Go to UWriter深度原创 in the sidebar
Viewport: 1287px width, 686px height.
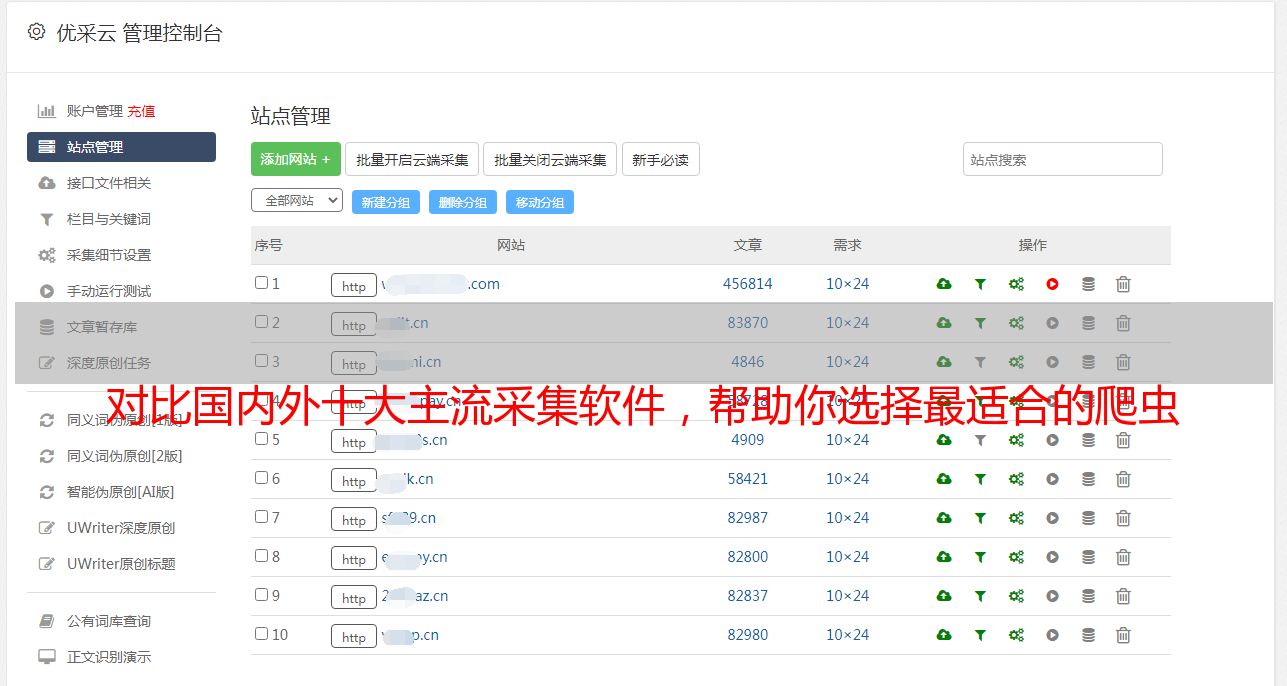[x=120, y=528]
